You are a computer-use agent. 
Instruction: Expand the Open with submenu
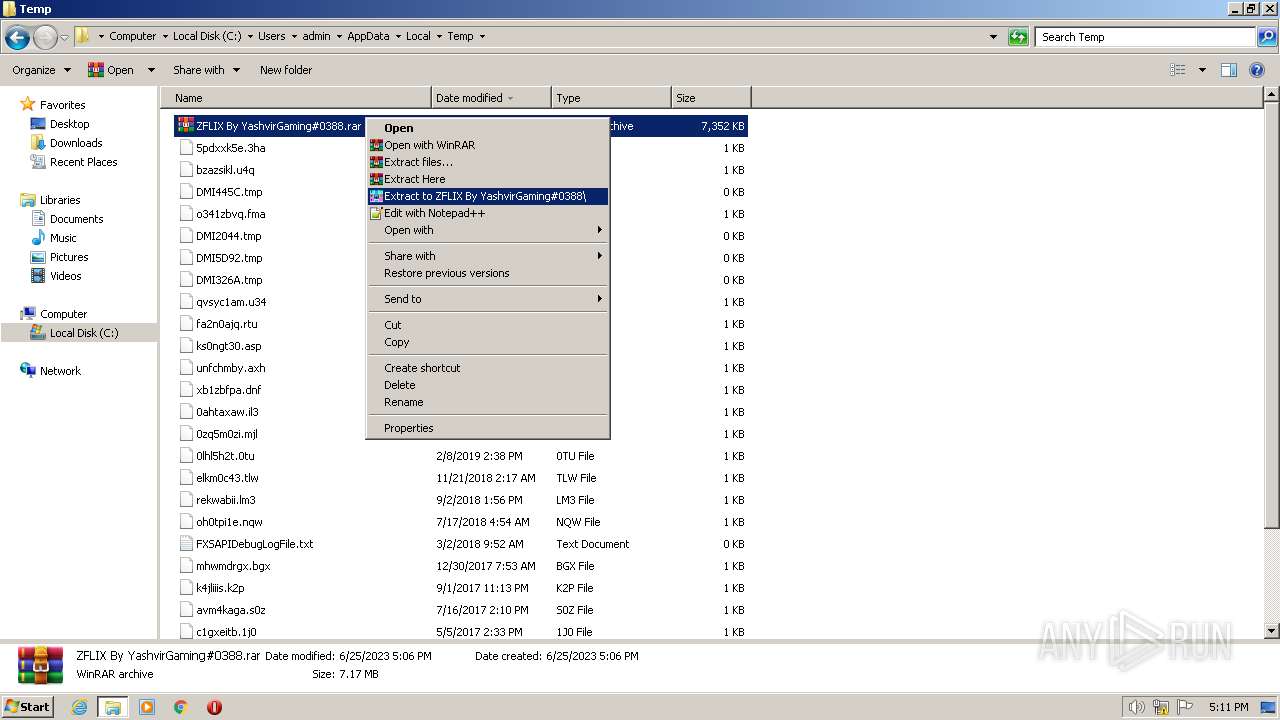(x=488, y=230)
